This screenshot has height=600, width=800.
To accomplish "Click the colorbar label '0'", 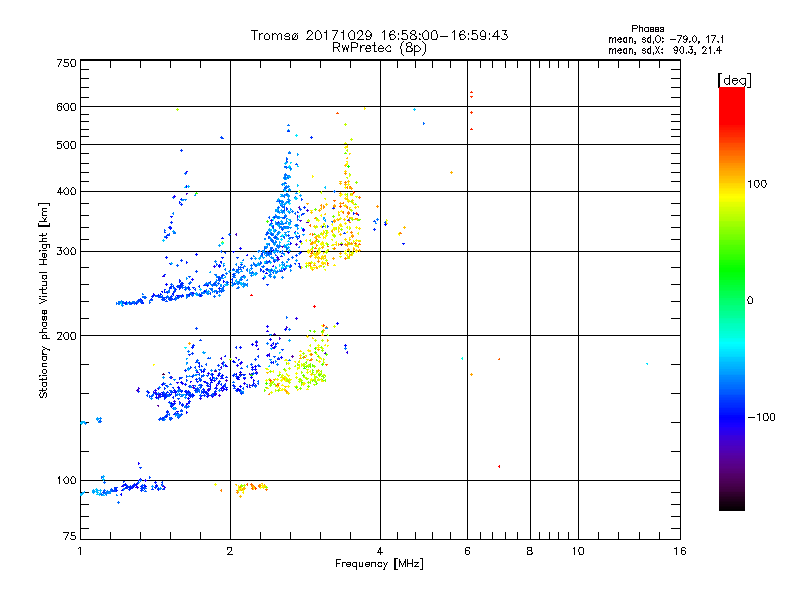I will click(750, 300).
